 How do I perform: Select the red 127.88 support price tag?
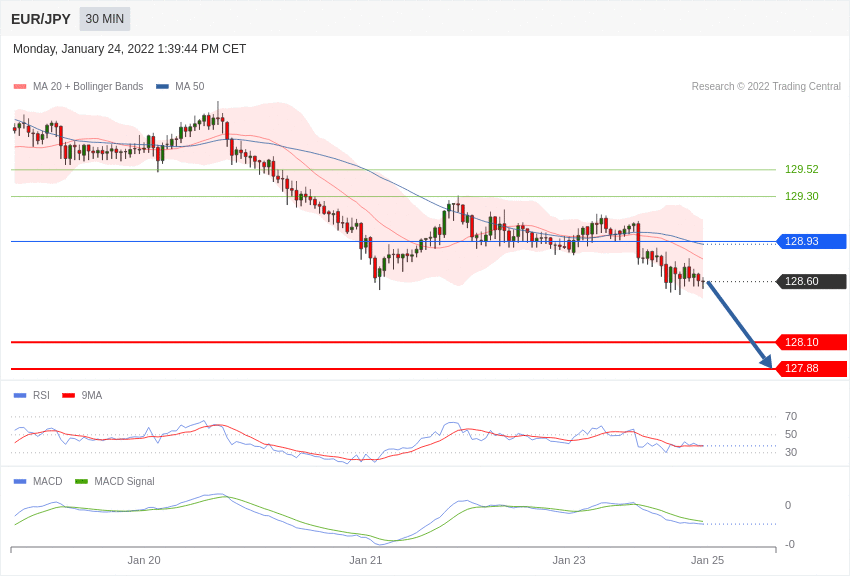[x=811, y=368]
